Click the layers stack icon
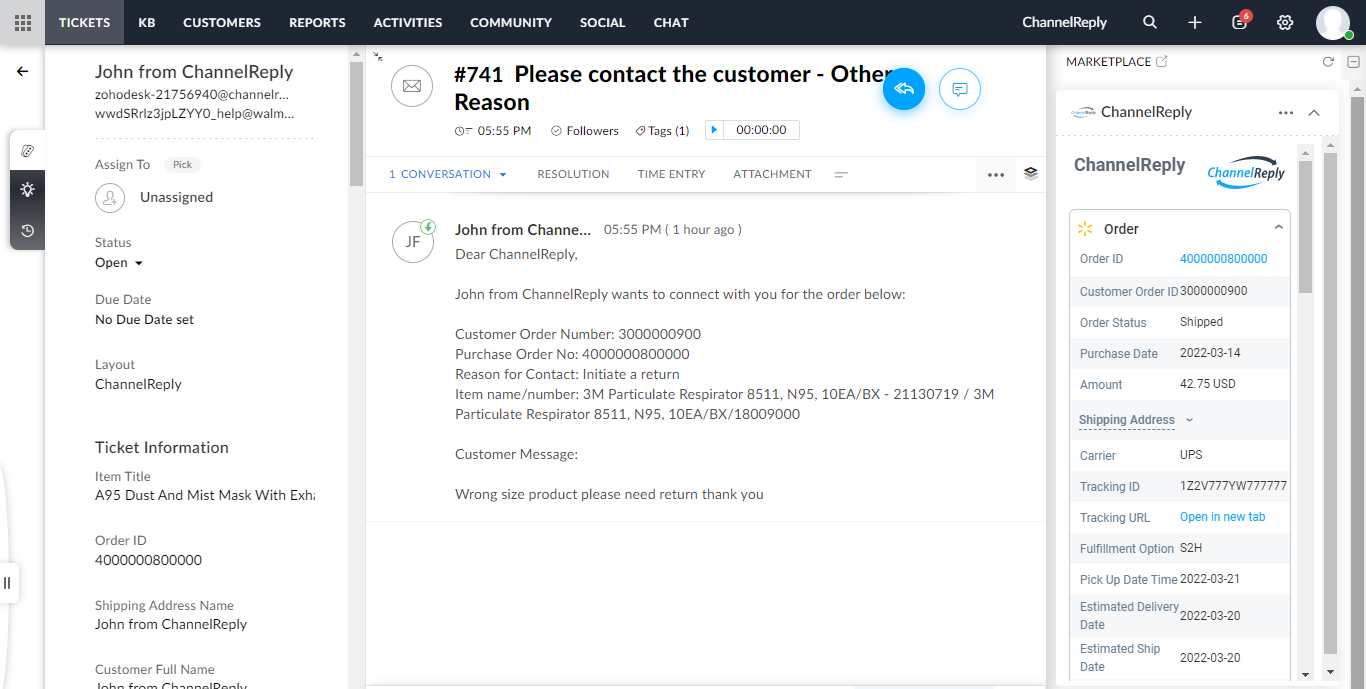Screen dimensions: 1366x689 pyautogui.click(x=1031, y=173)
